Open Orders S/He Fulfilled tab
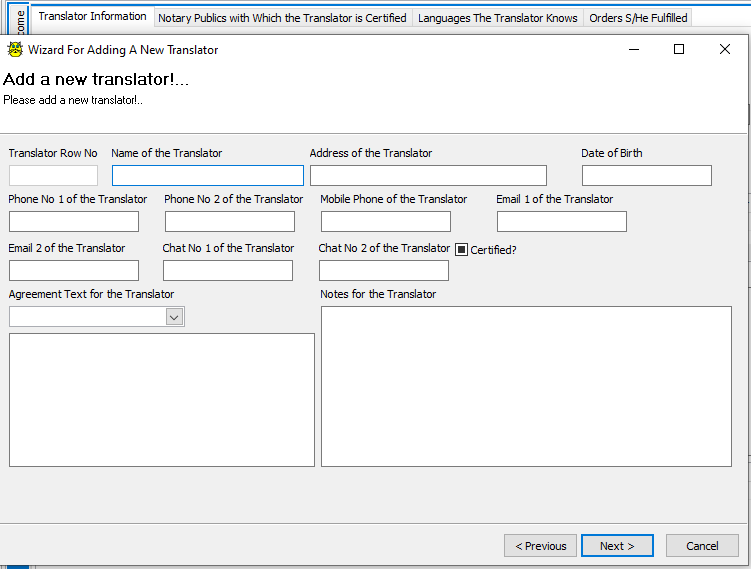 tap(638, 18)
